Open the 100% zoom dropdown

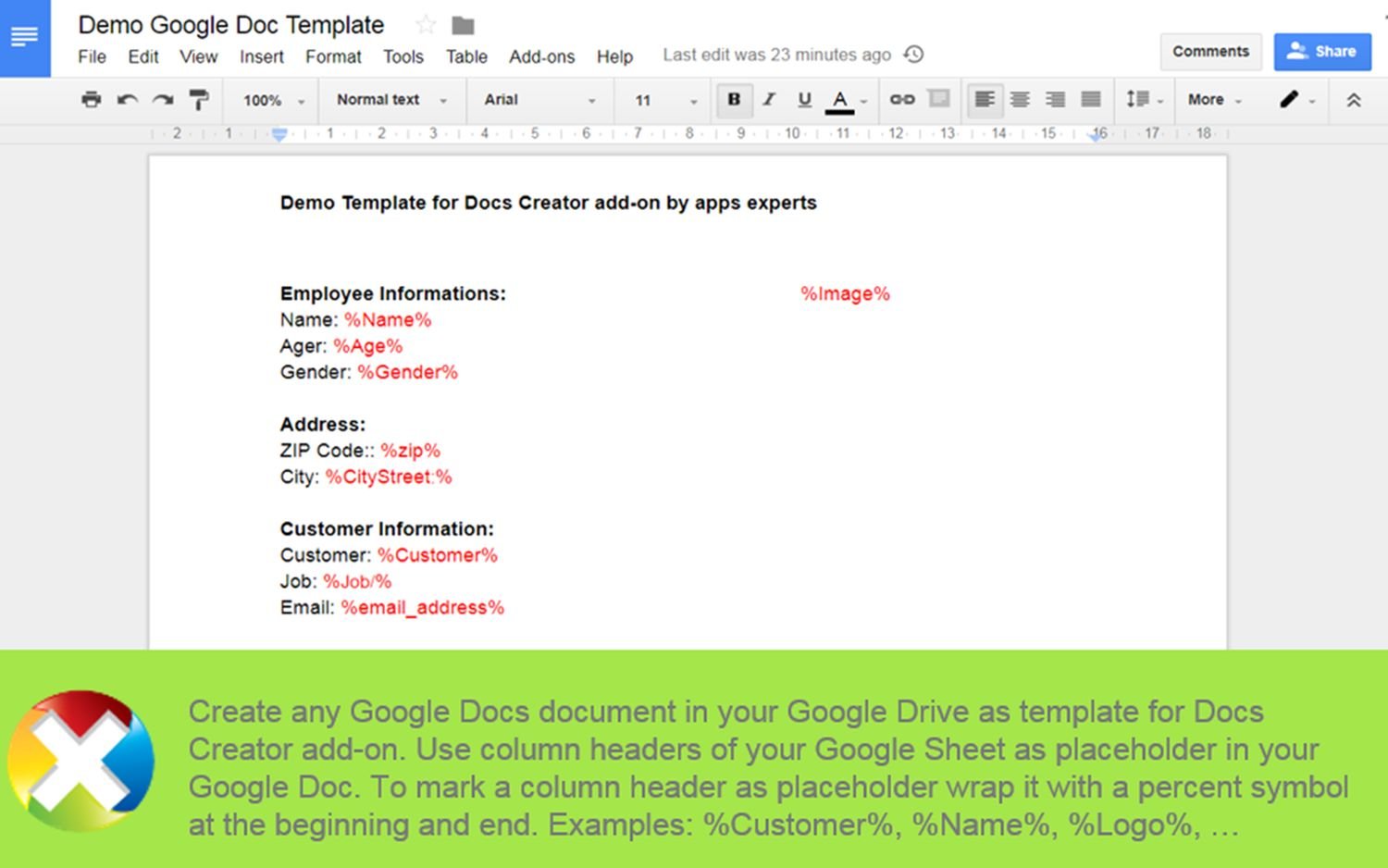click(273, 100)
